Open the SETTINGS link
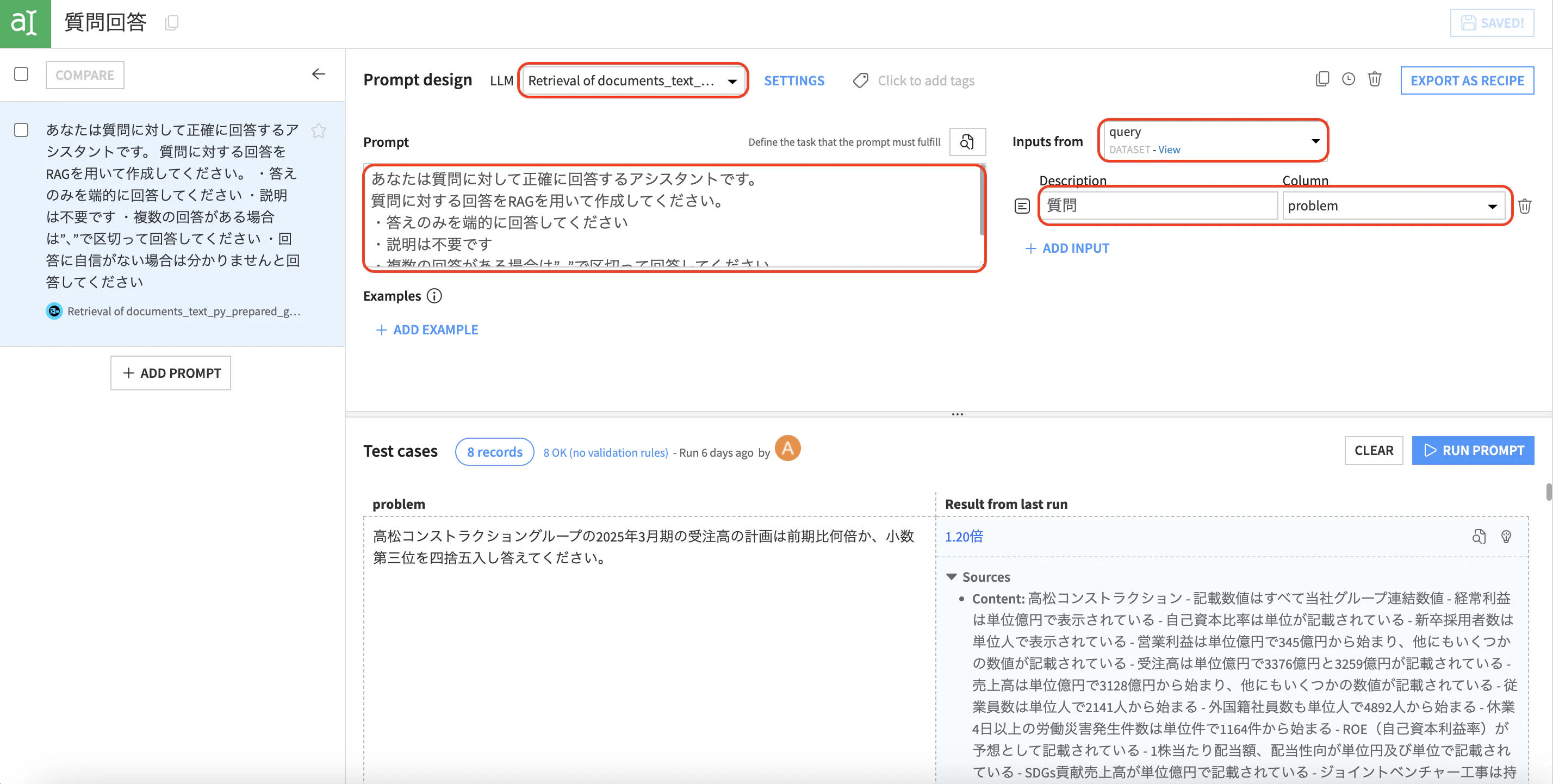 (x=794, y=80)
